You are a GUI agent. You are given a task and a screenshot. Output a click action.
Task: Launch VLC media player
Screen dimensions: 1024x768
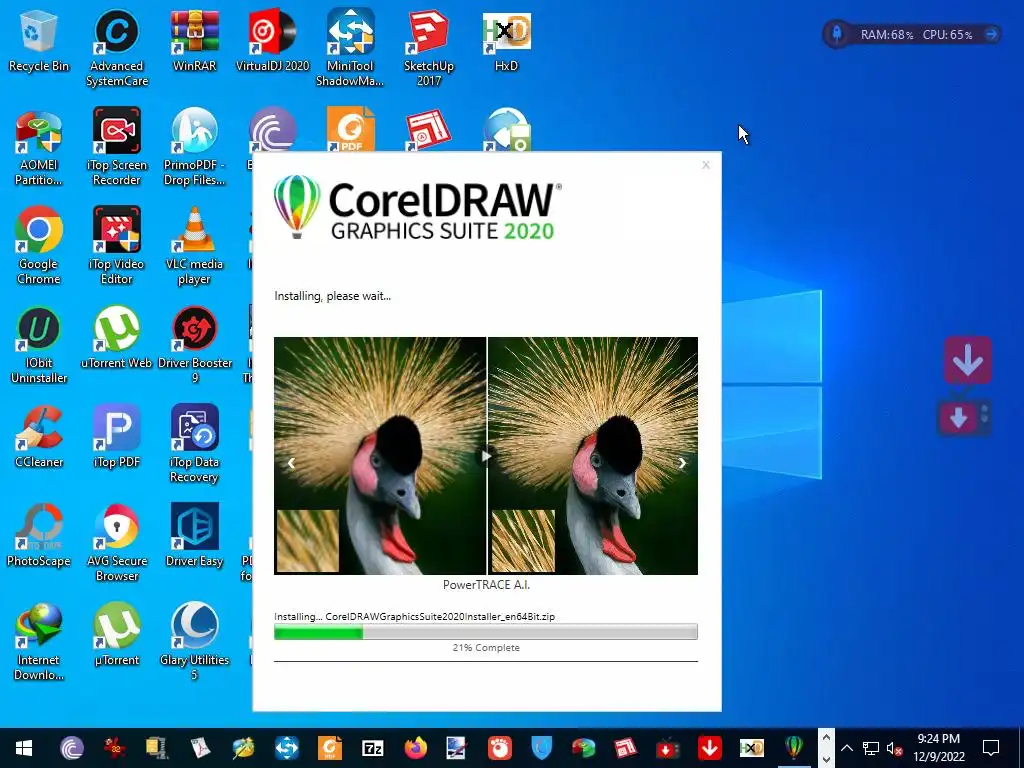tap(195, 247)
